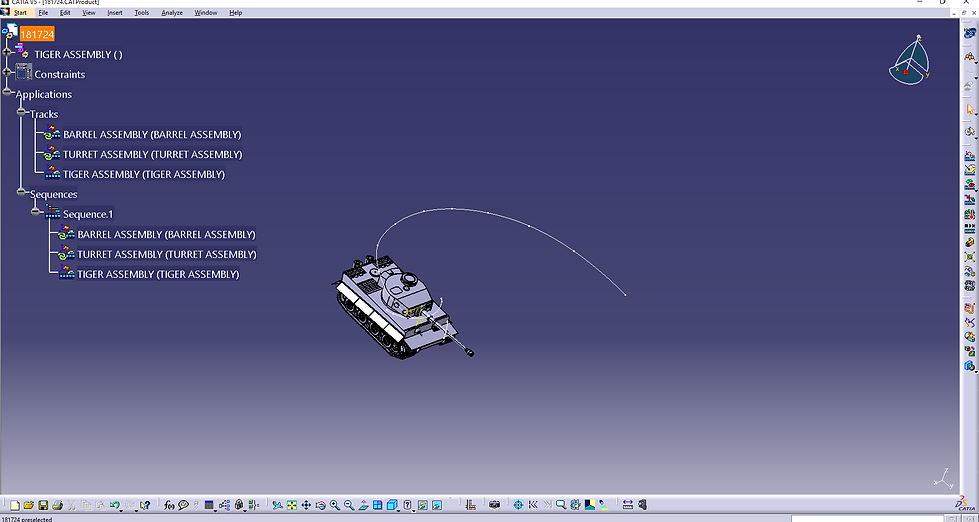979x522 pixels.
Task: Open the Isometric View dropdown arrow
Action: (x=398, y=511)
